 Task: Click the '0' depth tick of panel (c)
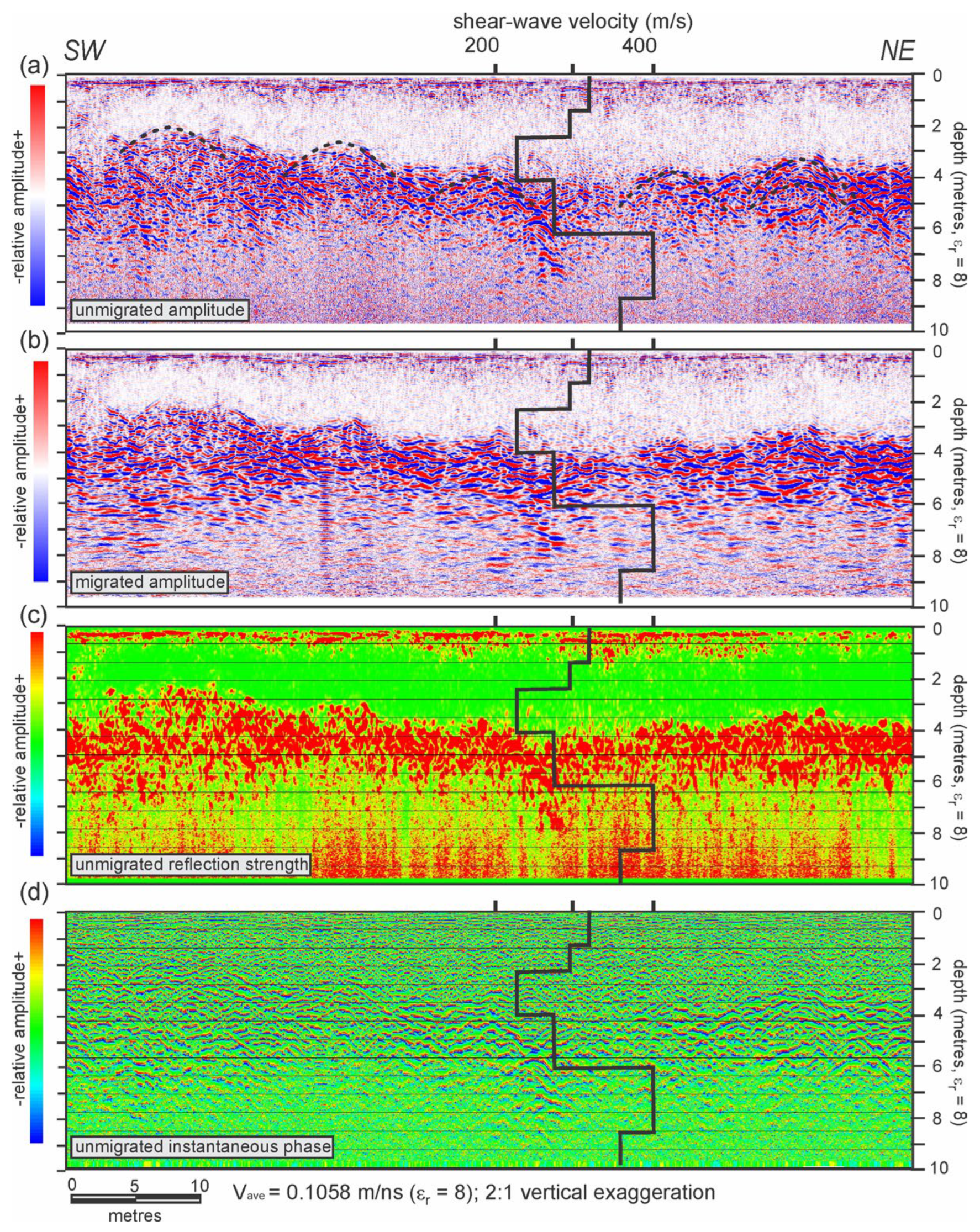936,630
